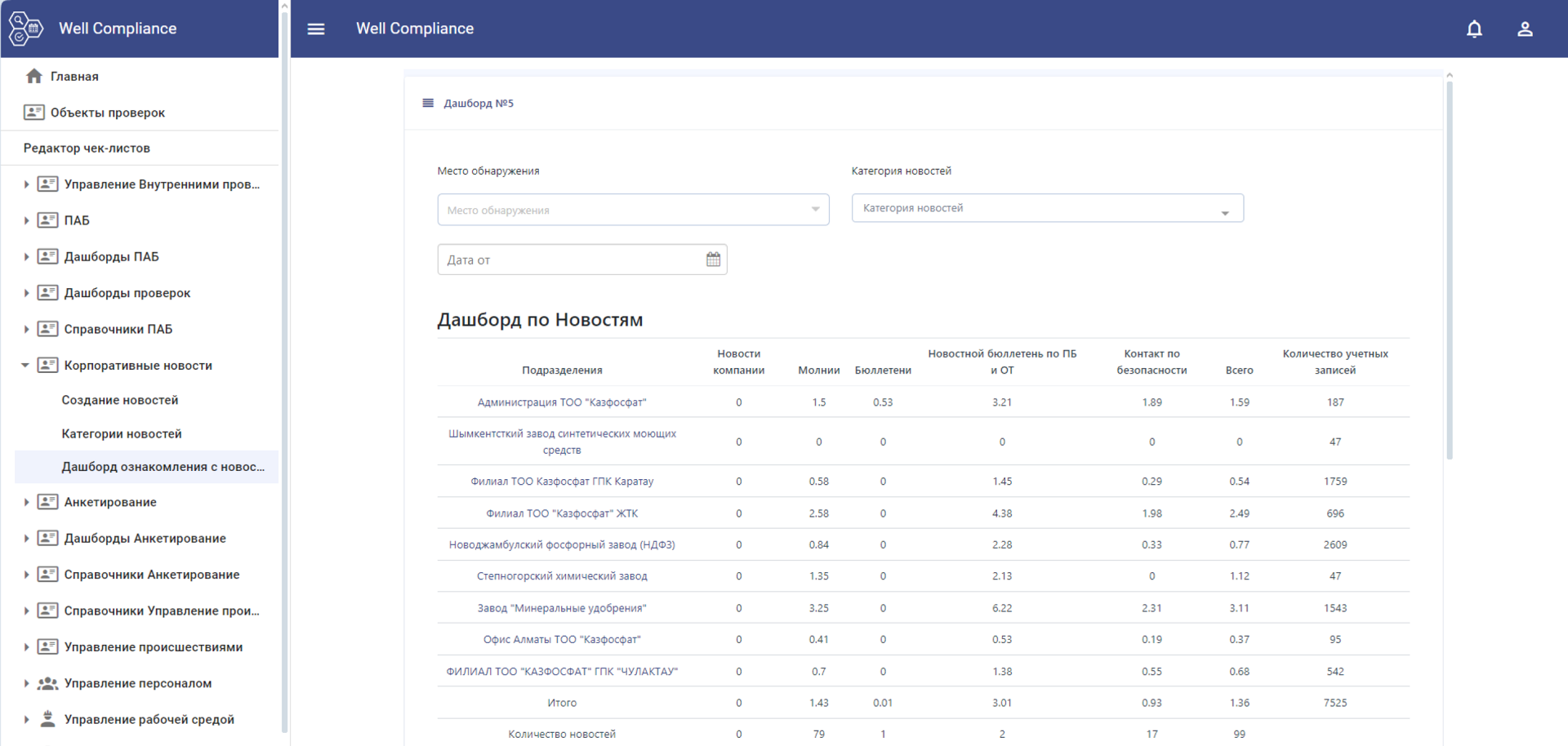Click the list icon beside Дашборд №5
This screenshot has width=1568, height=746.
coord(428,103)
